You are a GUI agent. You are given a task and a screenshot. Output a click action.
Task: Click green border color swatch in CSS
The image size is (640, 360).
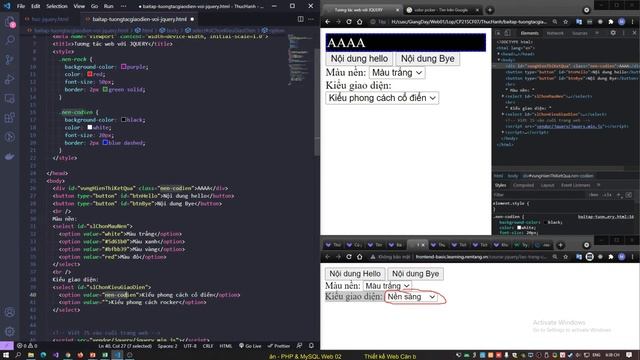tap(105, 89)
